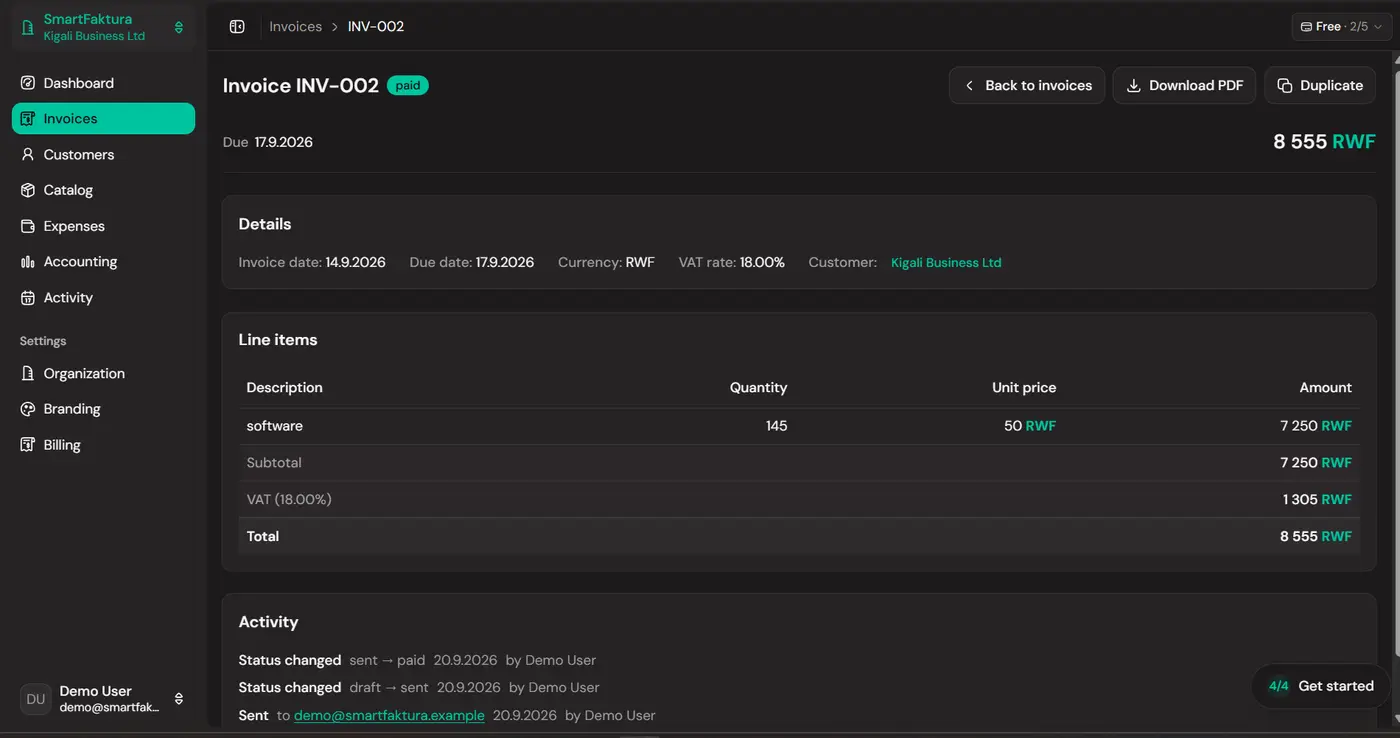Click the demo@smartfaktura.example email link
The width and height of the screenshot is (1400, 738).
point(389,715)
